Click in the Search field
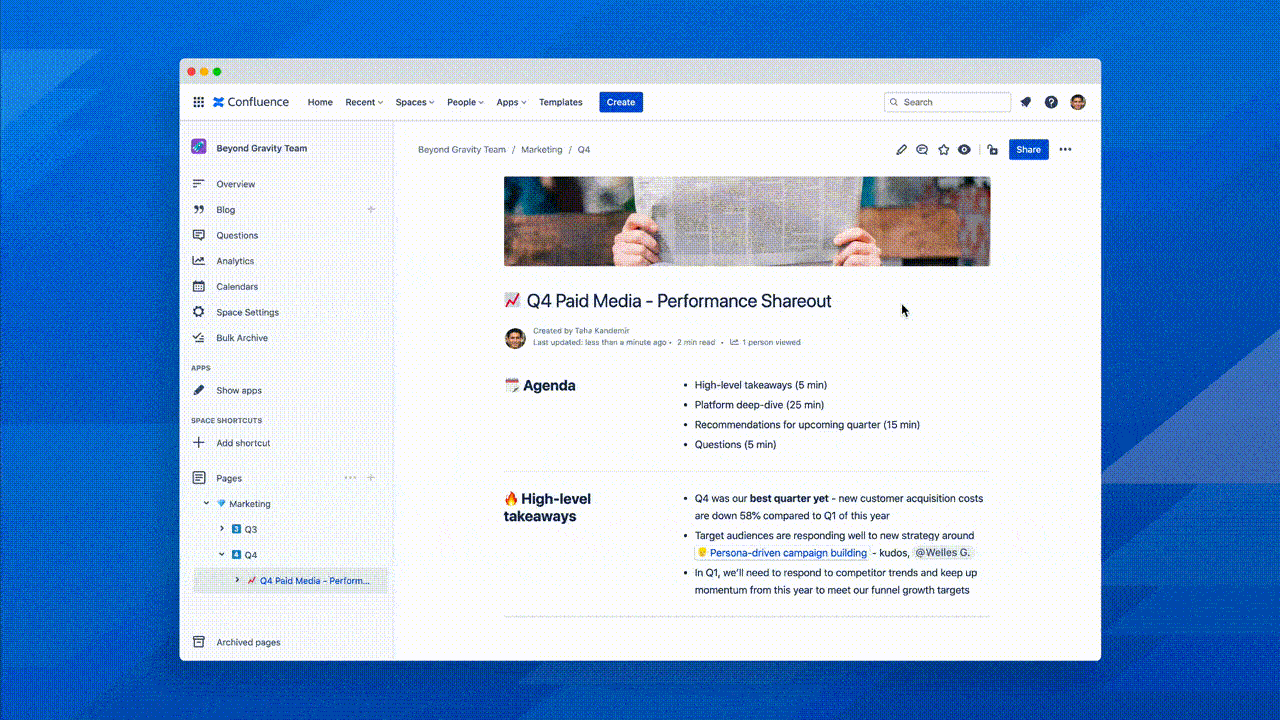Image resolution: width=1280 pixels, height=720 pixels. point(948,102)
